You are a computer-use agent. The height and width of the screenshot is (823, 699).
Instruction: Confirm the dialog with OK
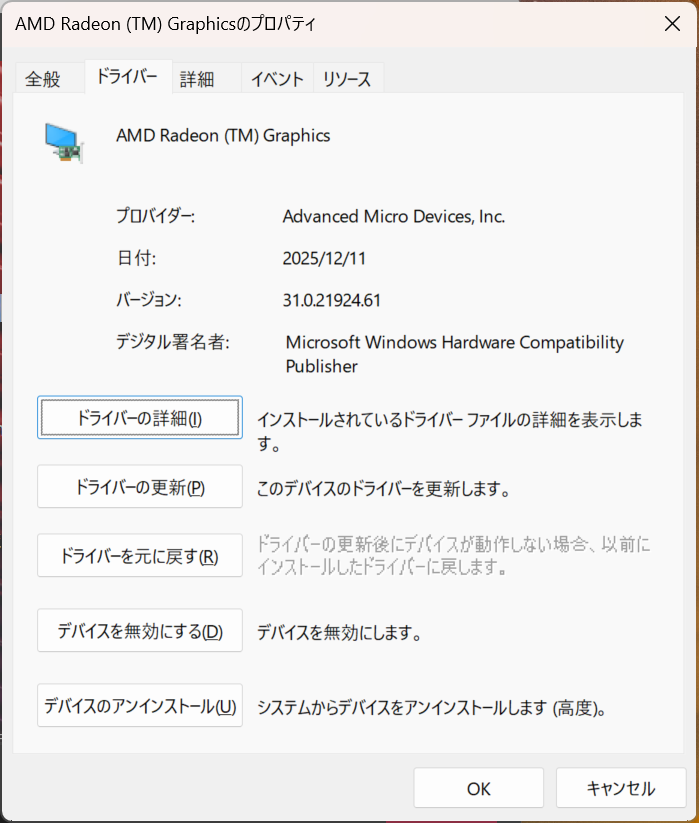tap(478, 788)
